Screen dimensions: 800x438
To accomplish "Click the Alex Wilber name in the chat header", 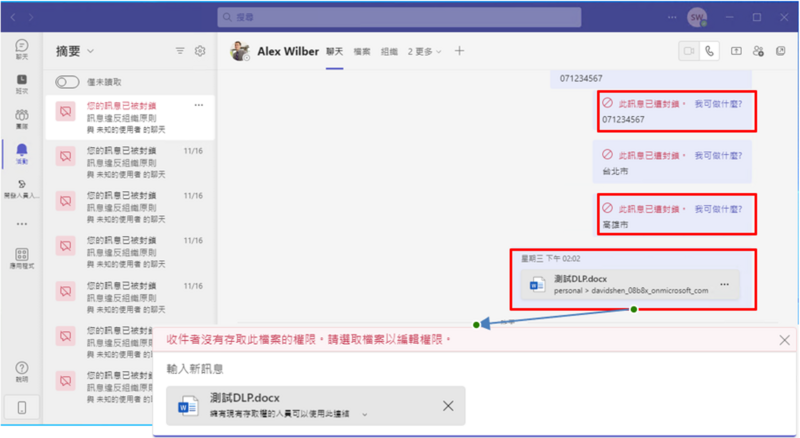I will click(288, 51).
